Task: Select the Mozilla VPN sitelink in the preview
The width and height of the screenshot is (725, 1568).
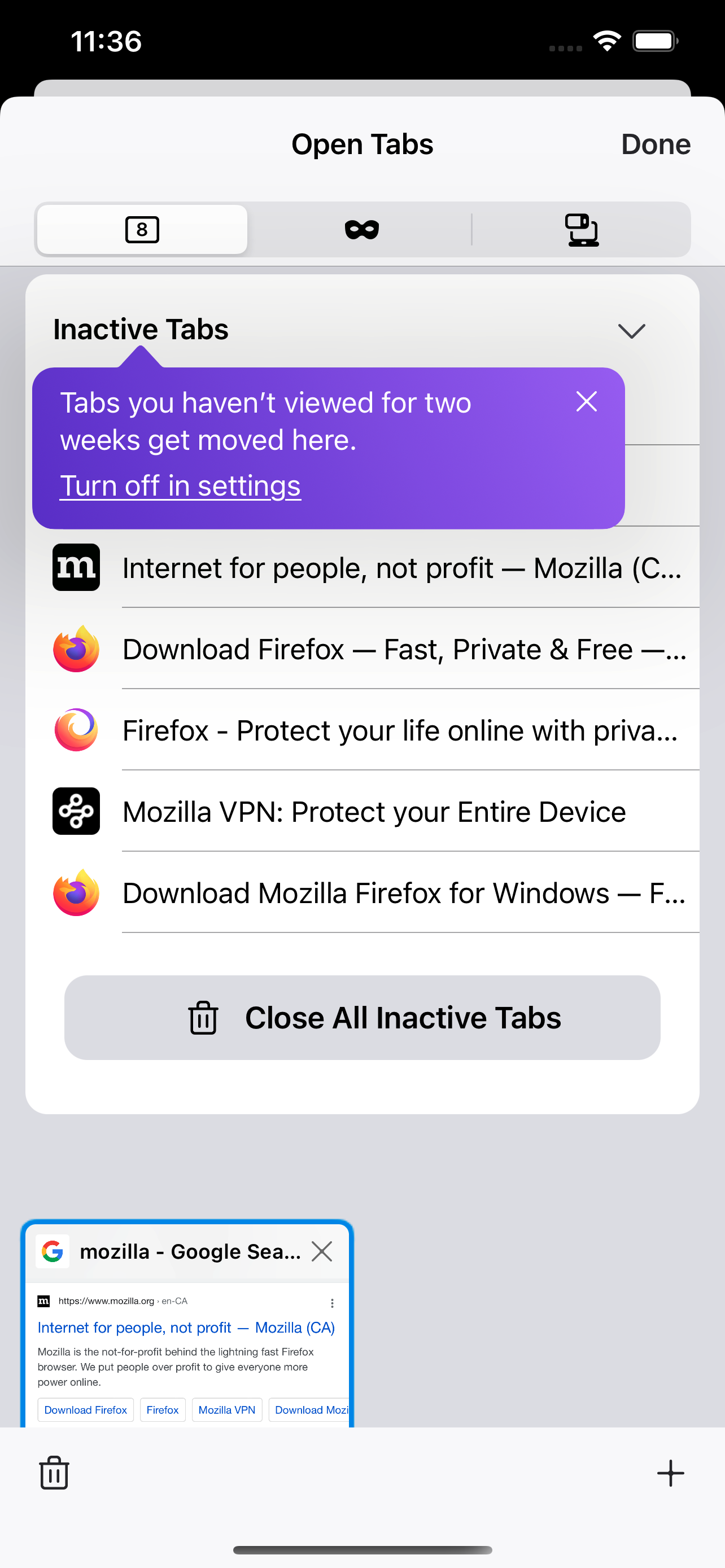Action: pyautogui.click(x=226, y=1410)
